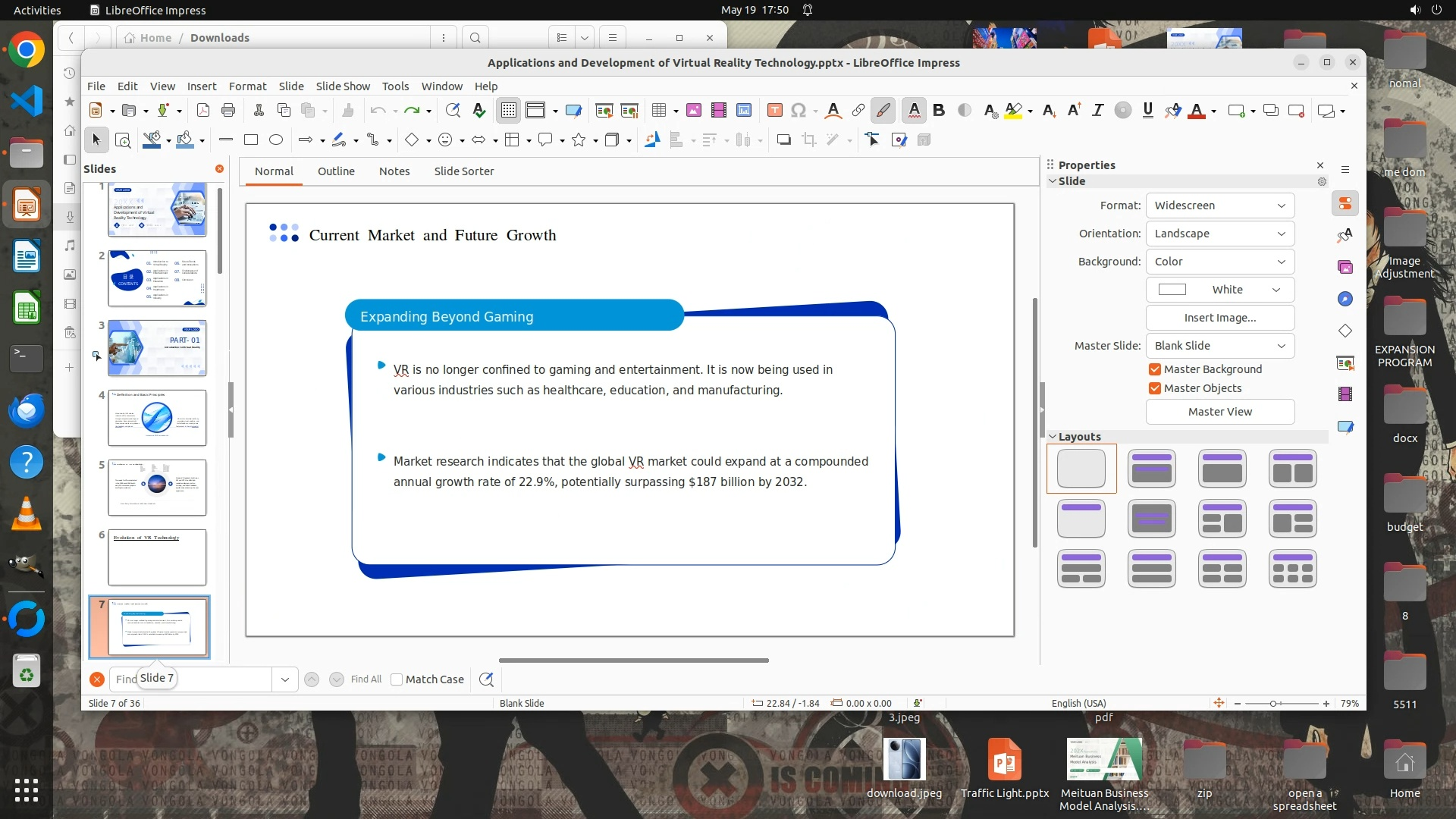This screenshot has height=819, width=1456.
Task: Open the Slide Show menu
Action: pos(343,86)
